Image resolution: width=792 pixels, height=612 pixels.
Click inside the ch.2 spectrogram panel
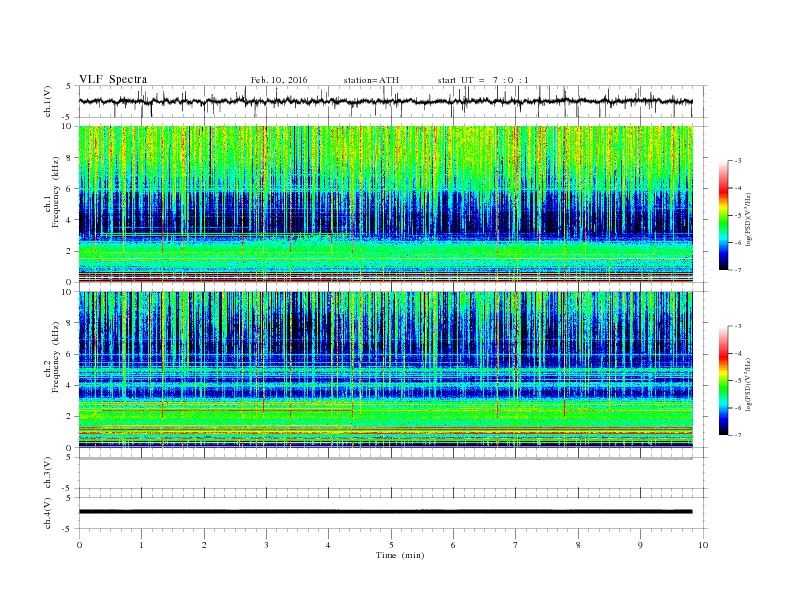(x=386, y=369)
